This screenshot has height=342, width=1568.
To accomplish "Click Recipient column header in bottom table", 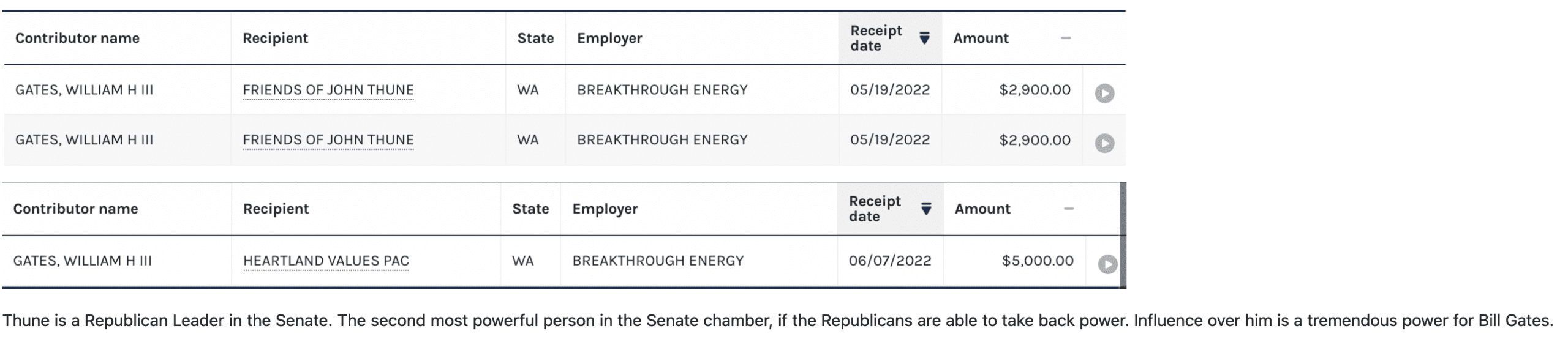I will point(276,209).
